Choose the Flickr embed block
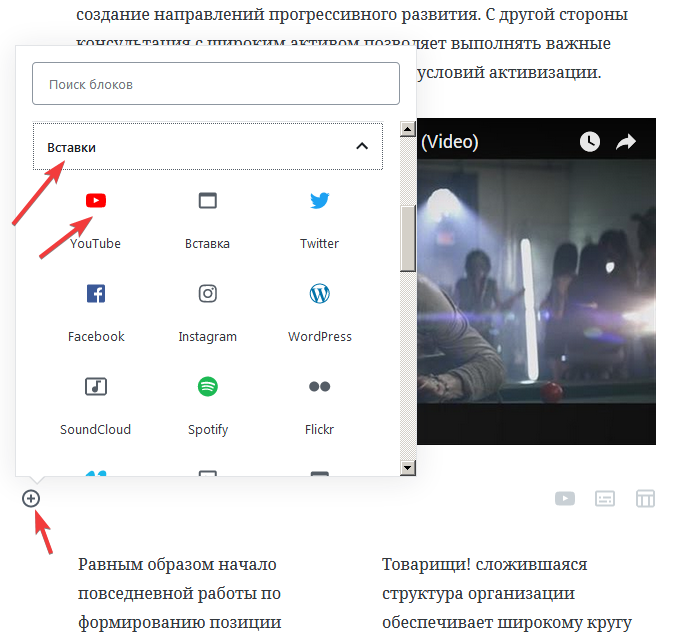 coord(319,405)
